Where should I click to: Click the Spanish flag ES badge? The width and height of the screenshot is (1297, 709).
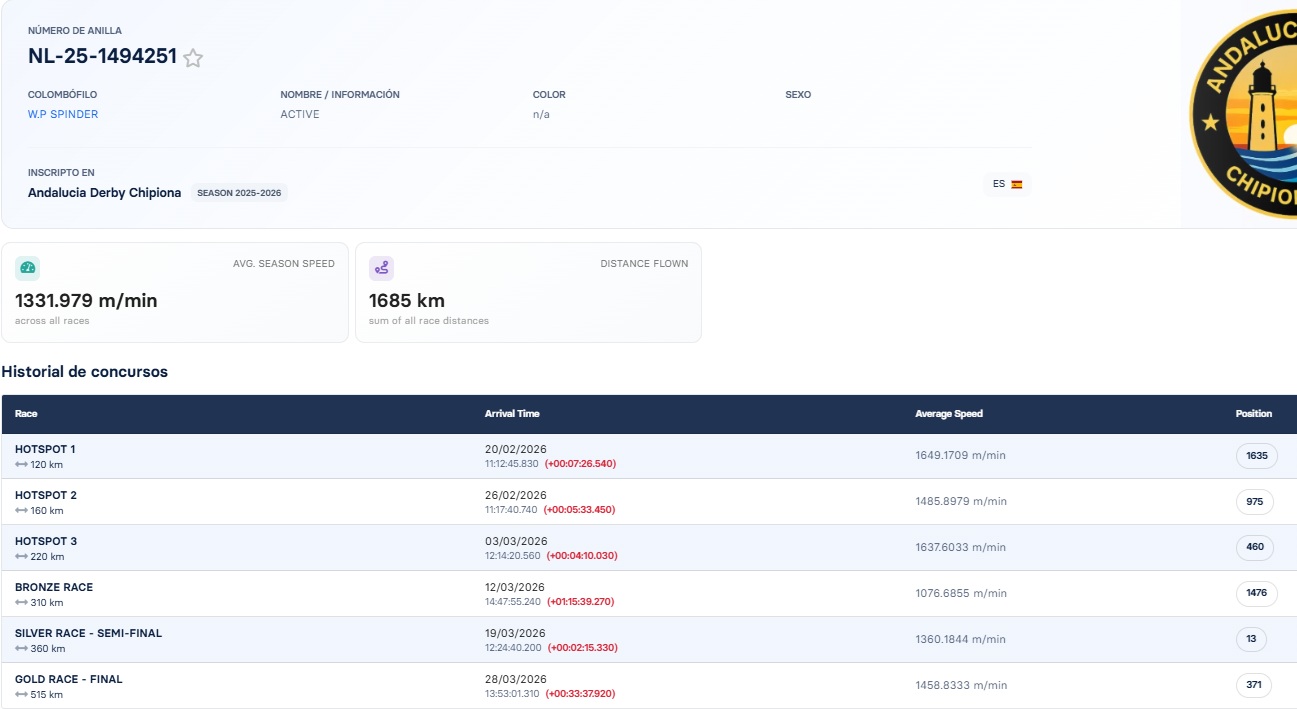1007,184
